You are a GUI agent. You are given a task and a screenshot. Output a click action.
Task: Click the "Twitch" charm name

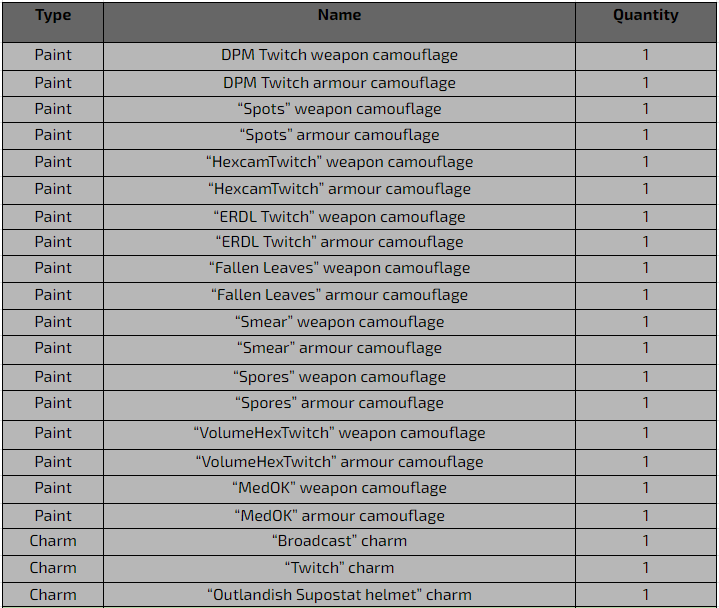click(339, 568)
